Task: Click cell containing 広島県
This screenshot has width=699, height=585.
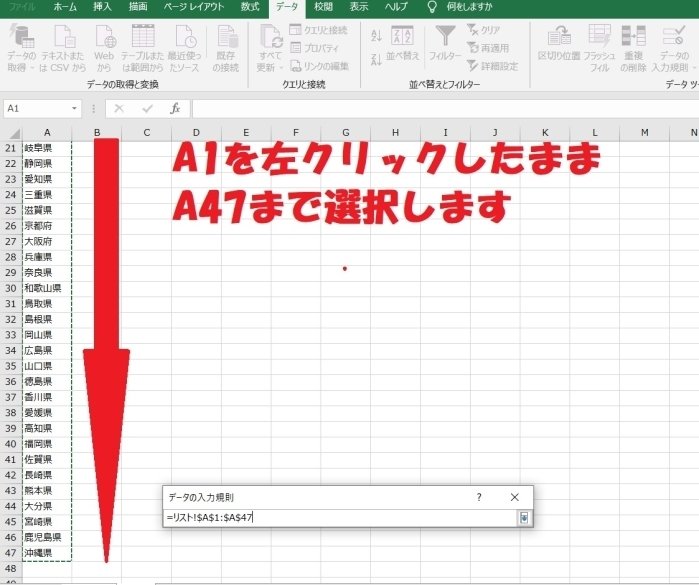Action: pyautogui.click(x=47, y=350)
